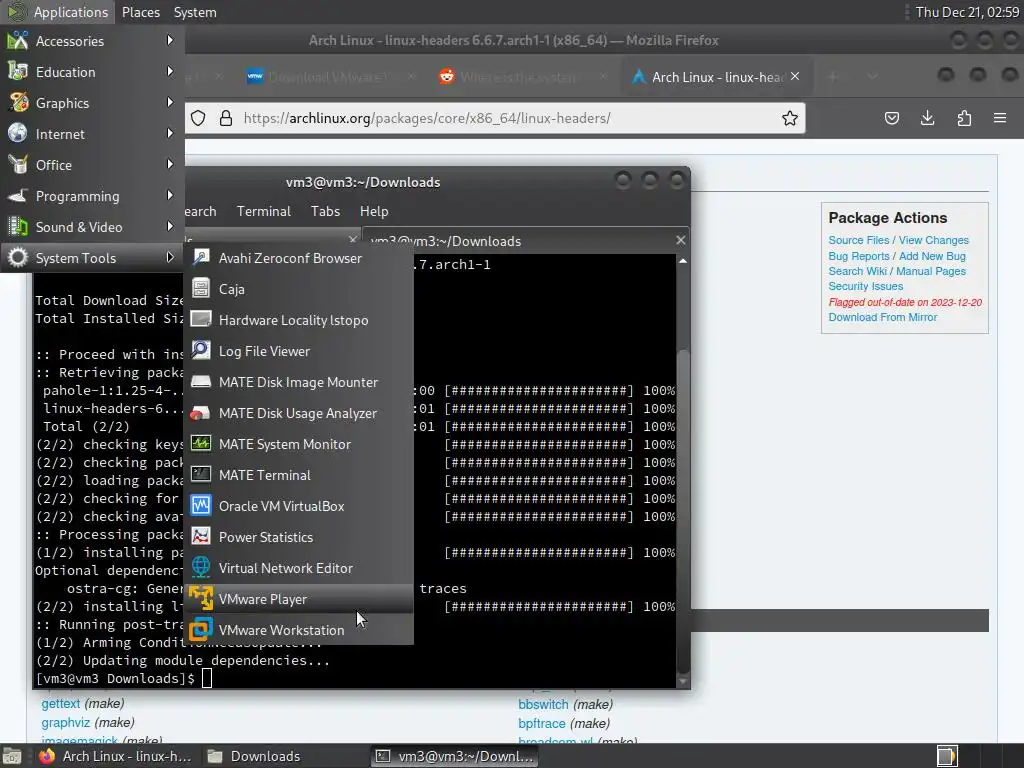Expand the Graphics submenu arrow
The width and height of the screenshot is (1024, 768).
point(170,102)
